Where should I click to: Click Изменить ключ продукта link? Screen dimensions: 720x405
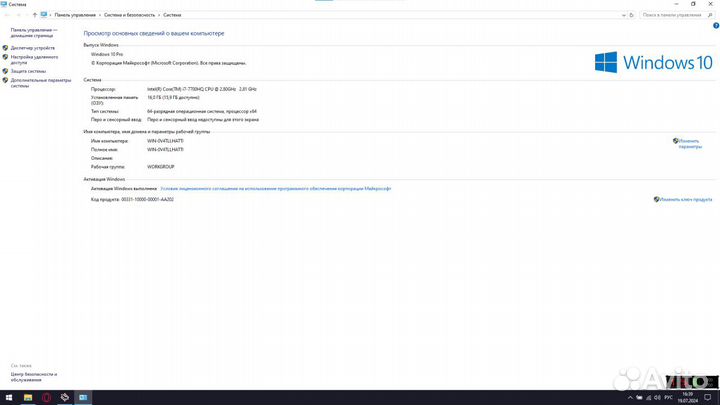coord(686,199)
